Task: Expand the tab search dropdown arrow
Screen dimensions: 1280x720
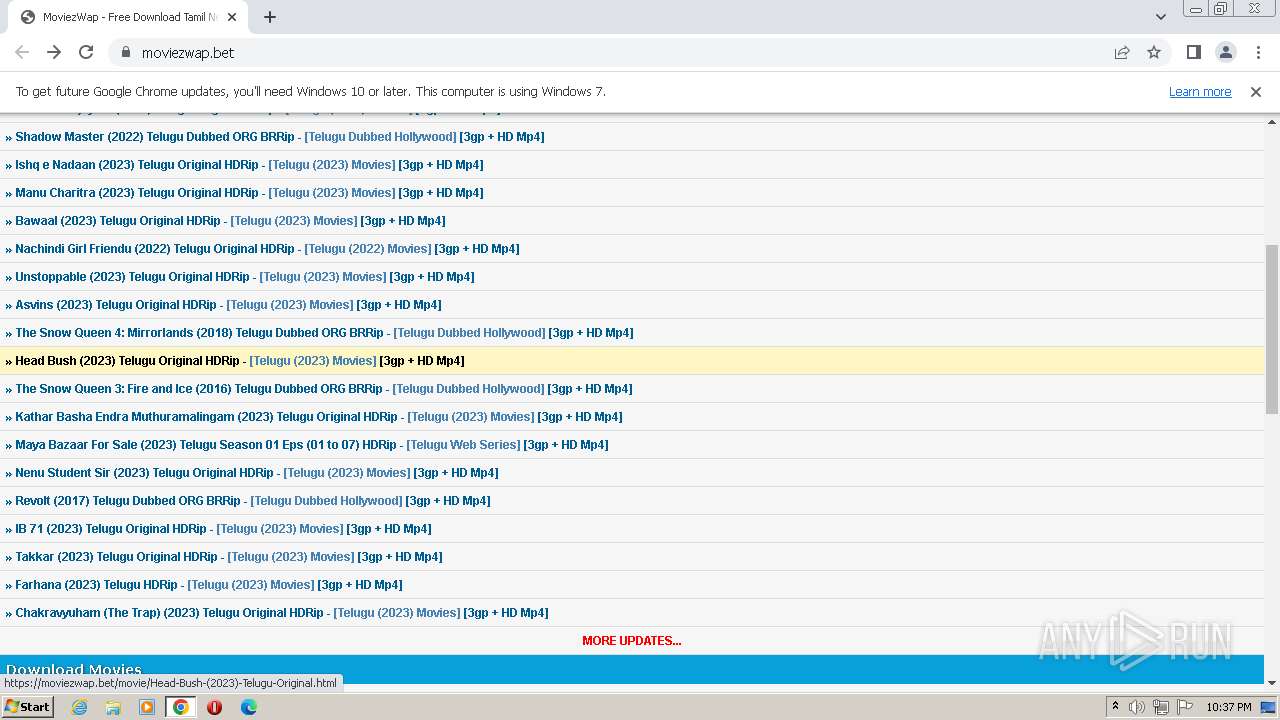Action: [x=1160, y=17]
